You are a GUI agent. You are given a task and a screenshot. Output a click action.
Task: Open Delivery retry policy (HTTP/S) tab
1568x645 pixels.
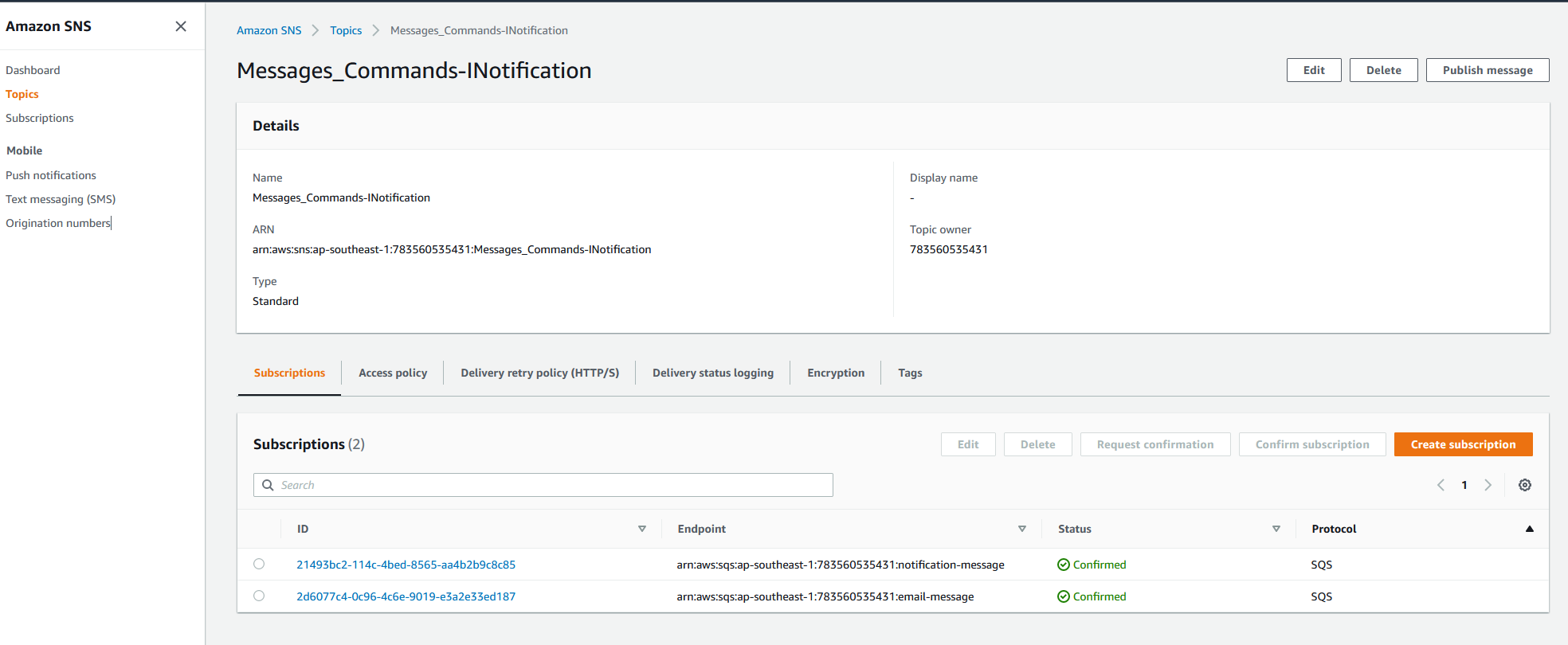(539, 373)
